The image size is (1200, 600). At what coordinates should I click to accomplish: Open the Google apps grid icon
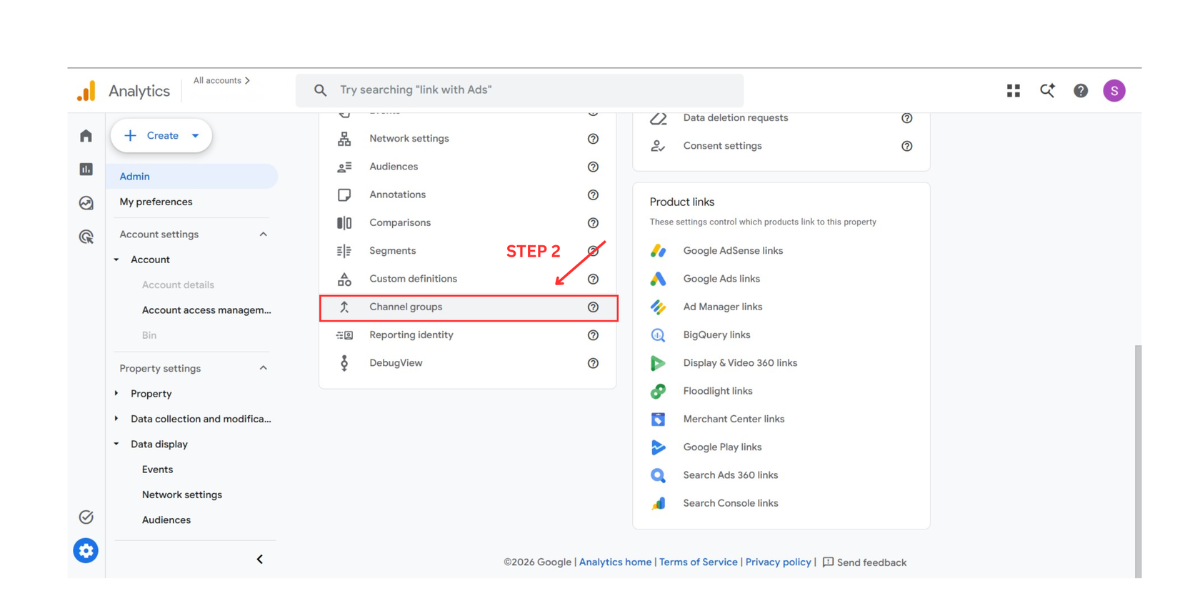pyautogui.click(x=1013, y=90)
